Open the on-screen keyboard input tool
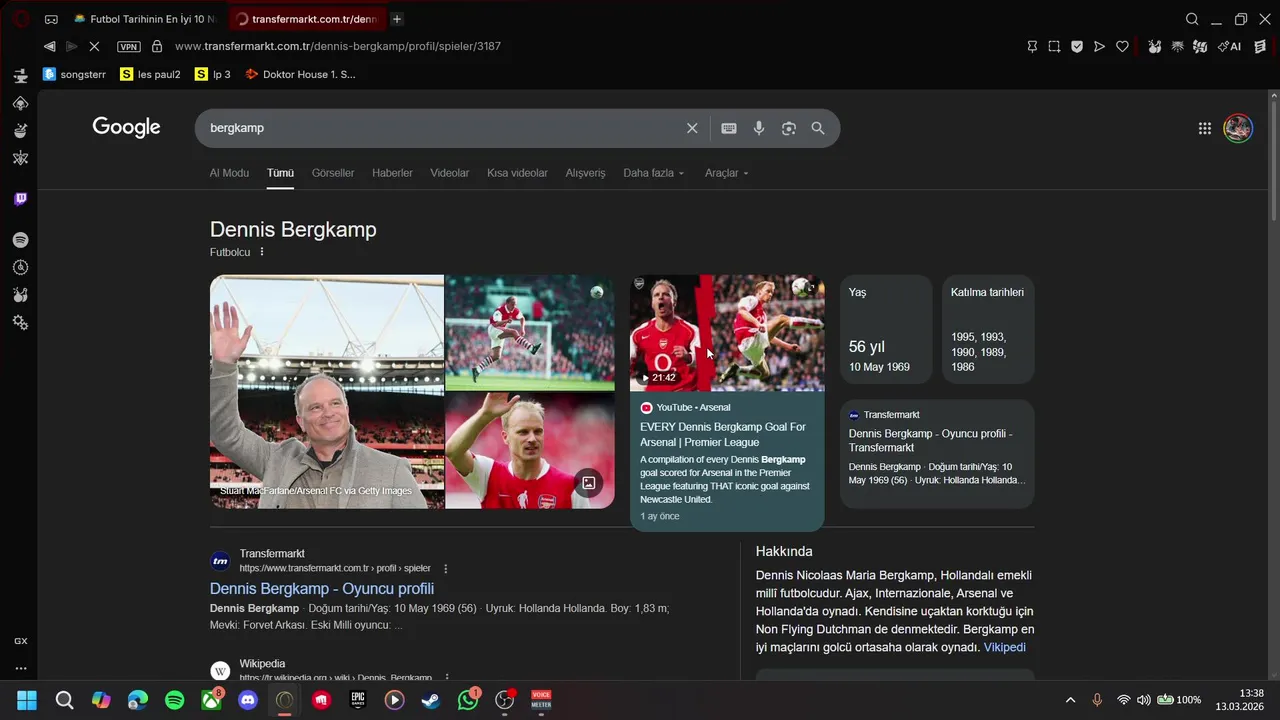Viewport: 1280px width, 720px height. tap(729, 128)
